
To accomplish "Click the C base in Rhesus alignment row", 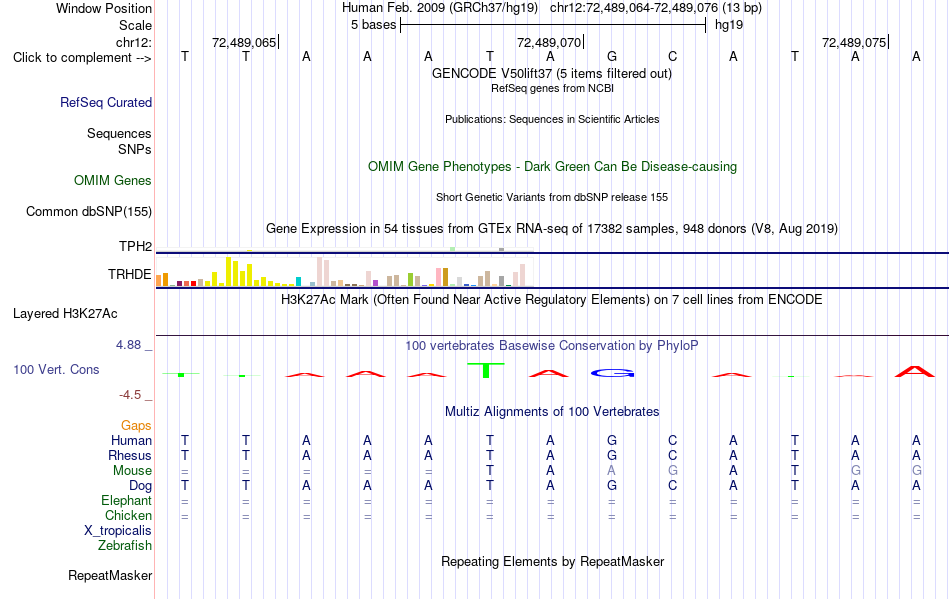I will pos(673,455).
